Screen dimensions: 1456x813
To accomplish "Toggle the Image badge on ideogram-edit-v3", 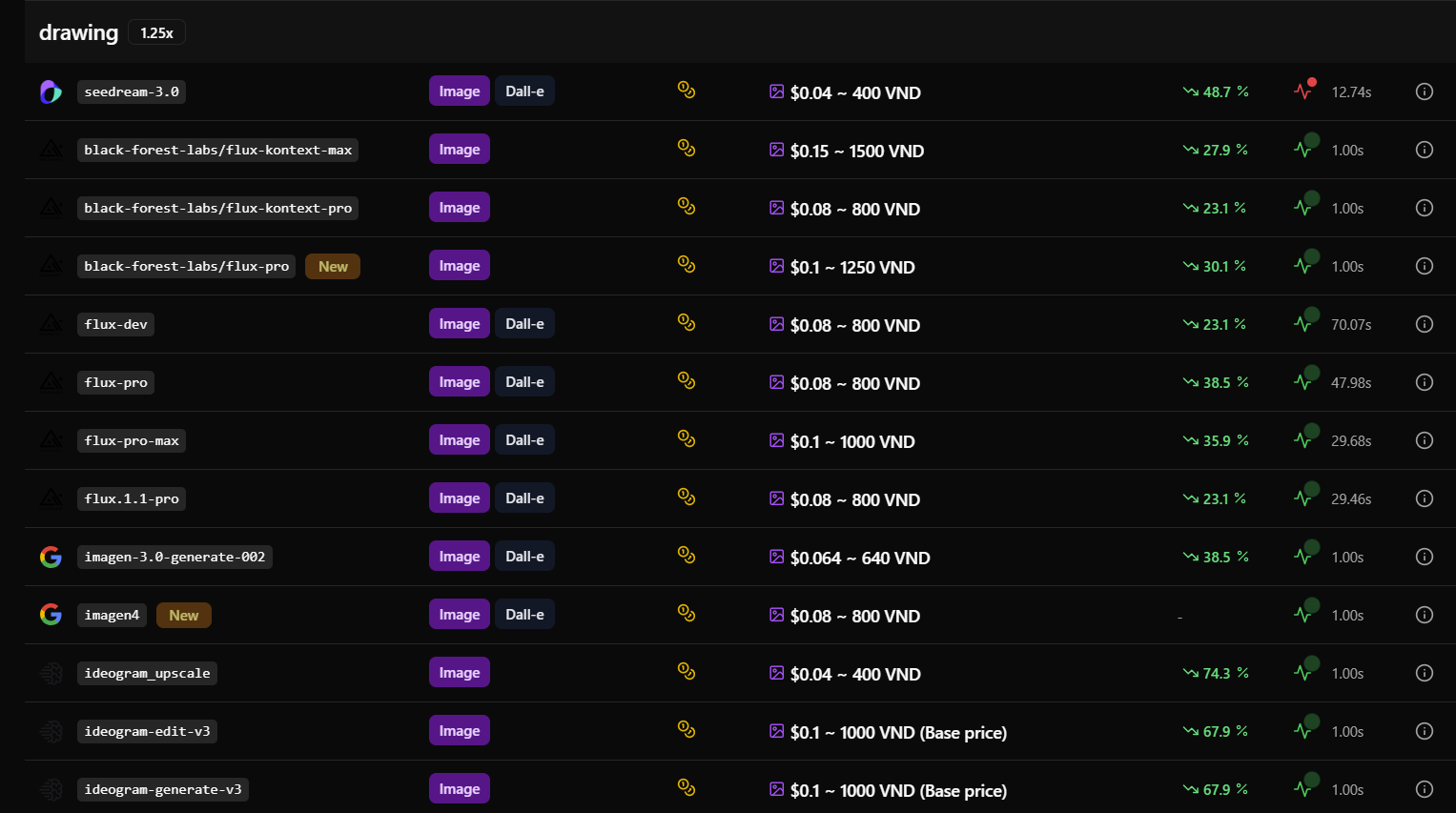I will 459,731.
